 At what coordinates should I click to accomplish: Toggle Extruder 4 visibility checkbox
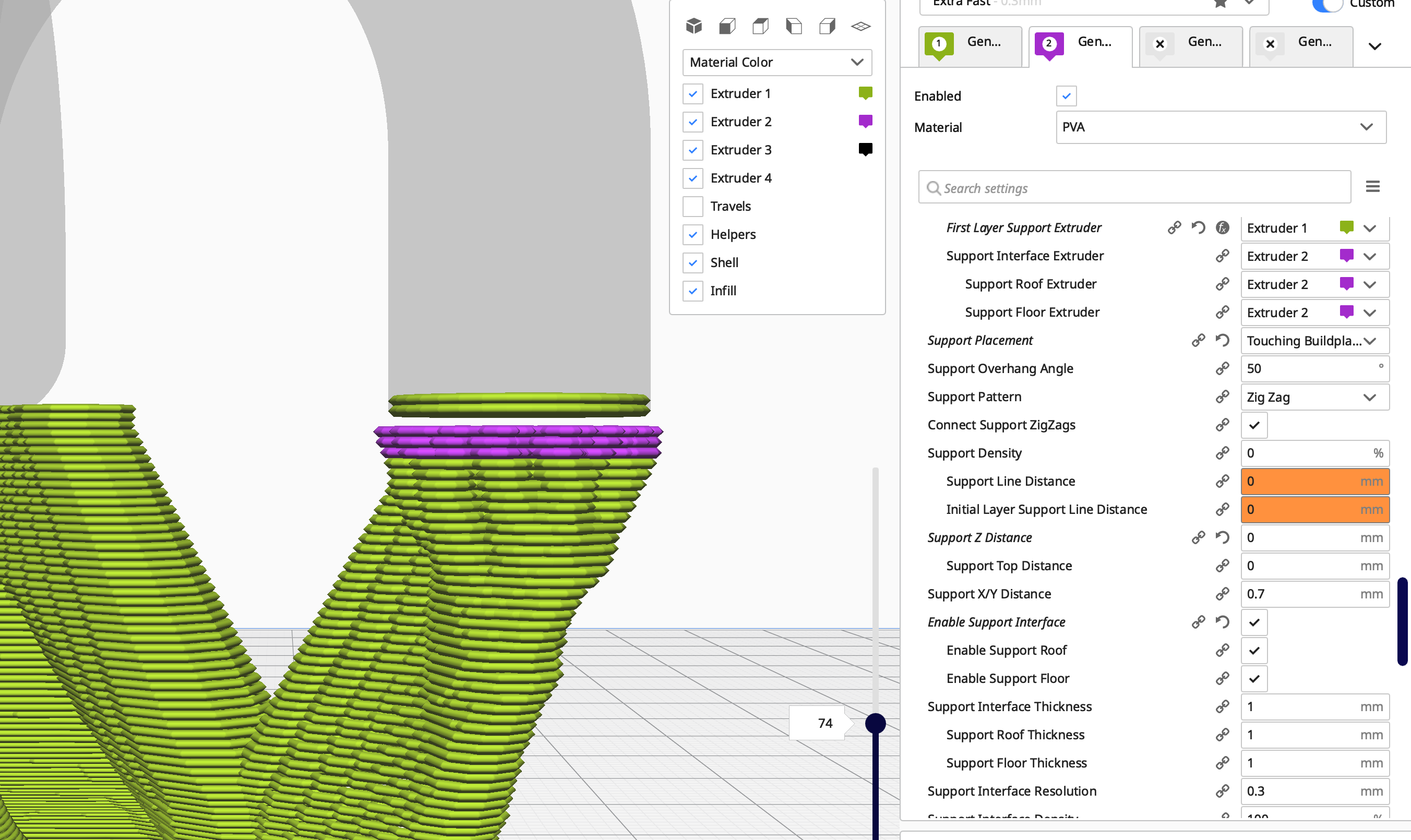(x=693, y=178)
